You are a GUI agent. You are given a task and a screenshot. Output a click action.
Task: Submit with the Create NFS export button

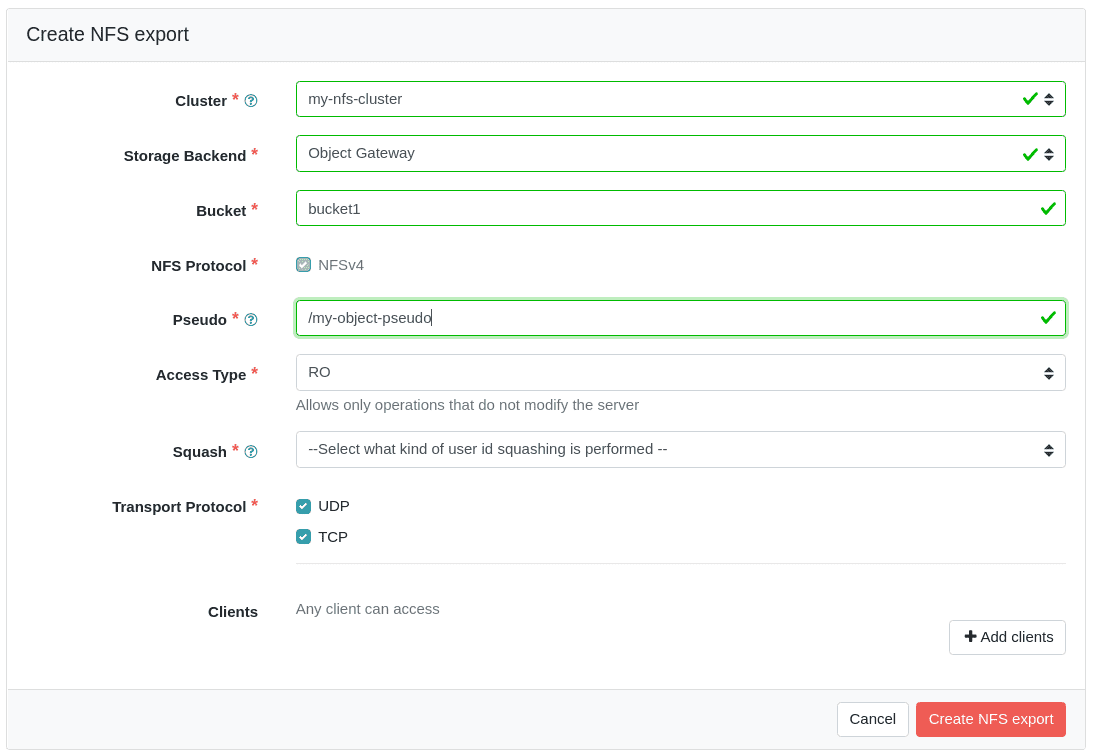tap(990, 719)
